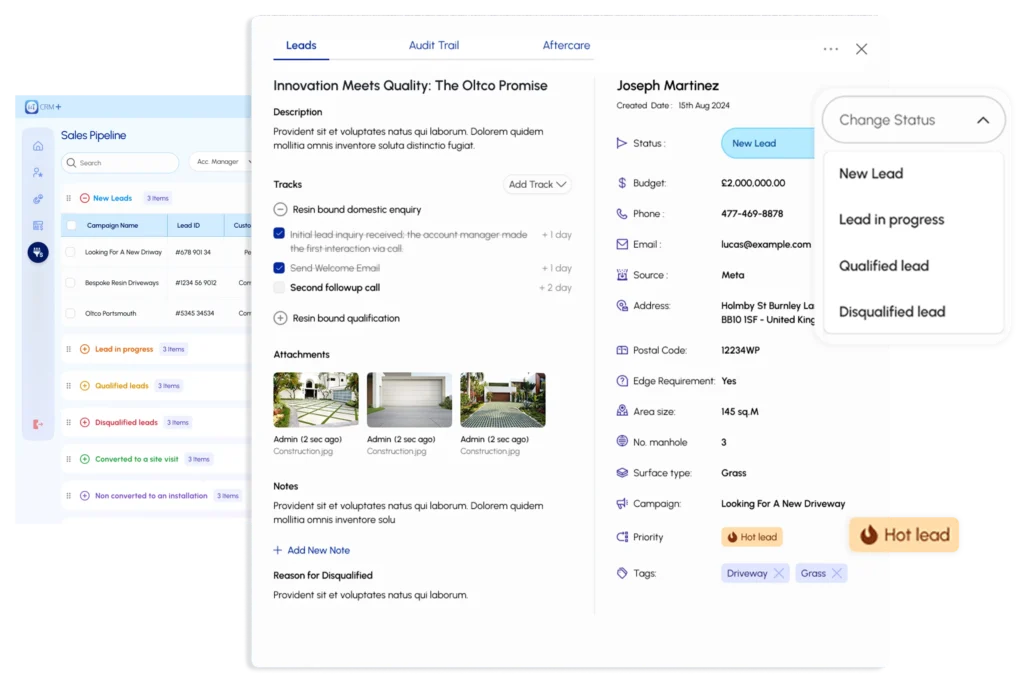The height and width of the screenshot is (685, 1024).
Task: Select the Looking For A New Driway row checkbox
Action: [x=71, y=252]
